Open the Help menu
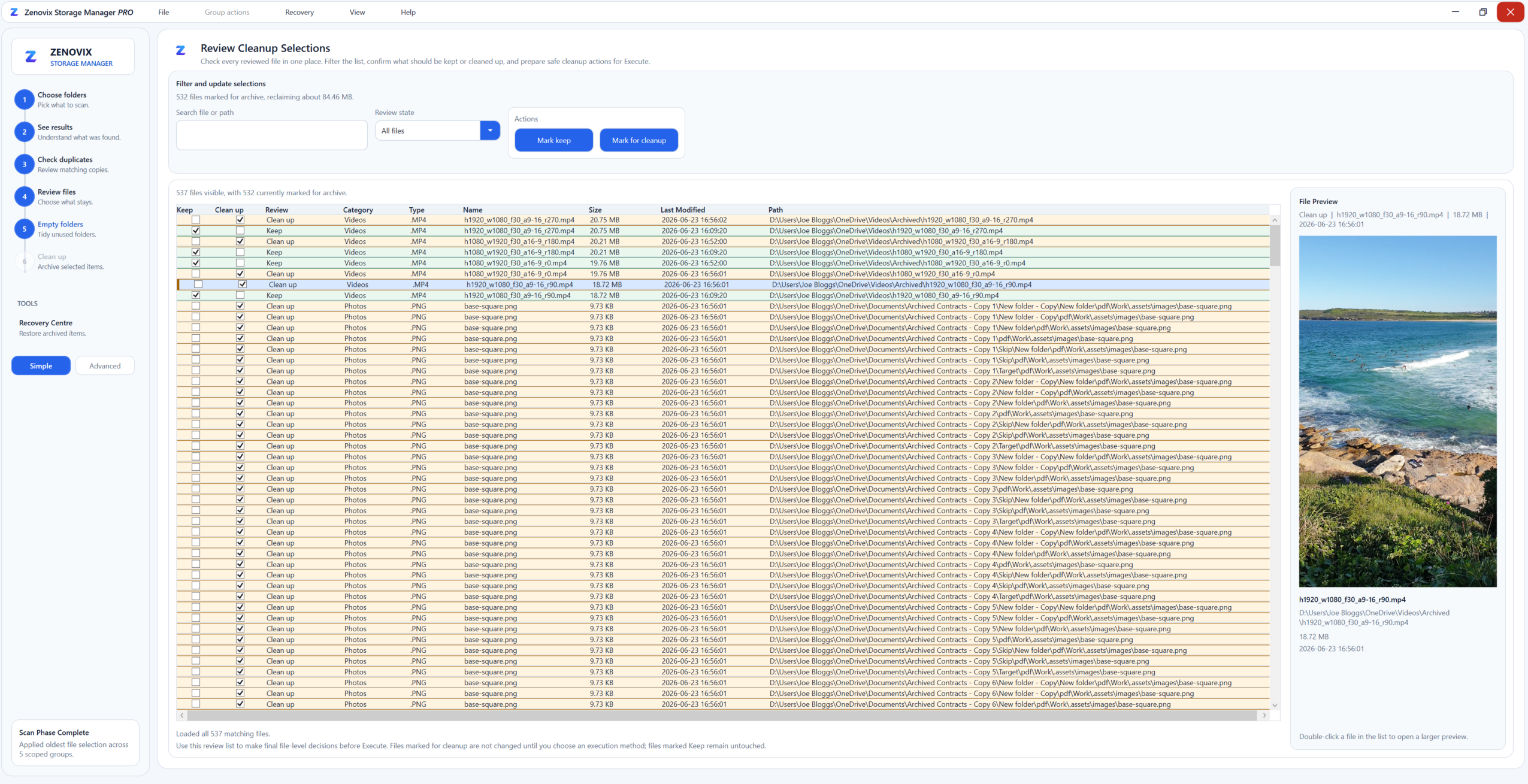Viewport: 1528px width, 784px height. click(x=408, y=12)
